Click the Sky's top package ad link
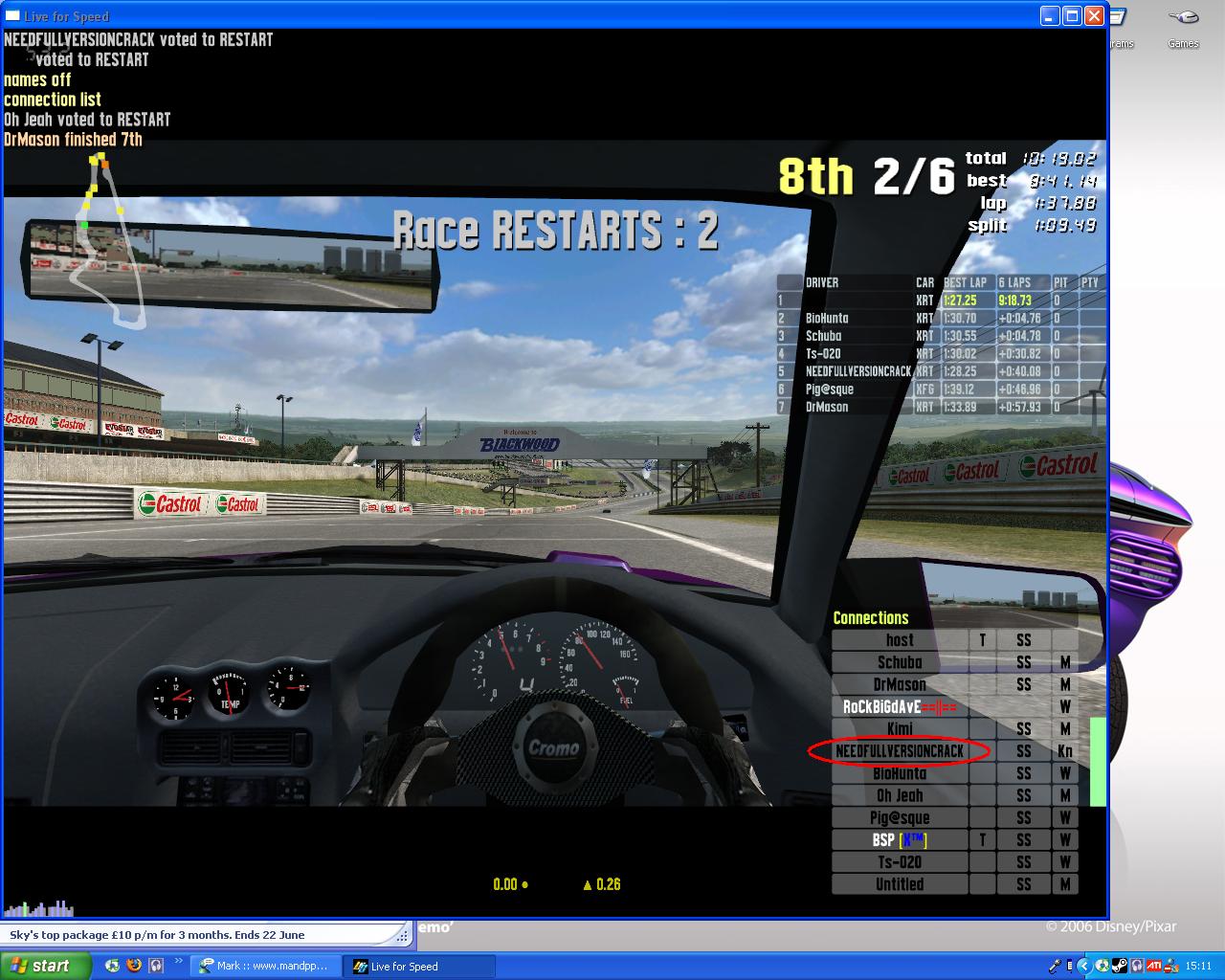Viewport: 1225px width, 980px height. click(157, 935)
